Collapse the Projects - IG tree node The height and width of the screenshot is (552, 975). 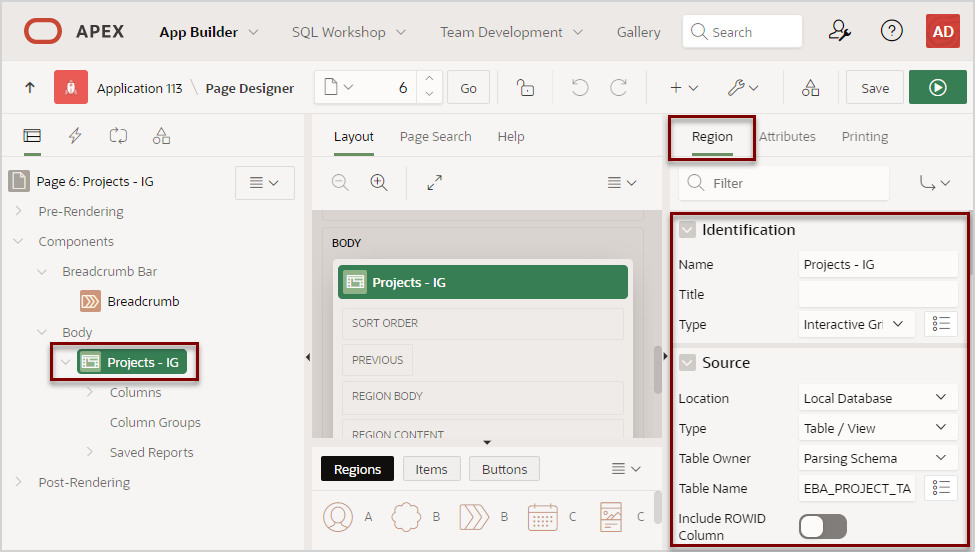pos(65,362)
